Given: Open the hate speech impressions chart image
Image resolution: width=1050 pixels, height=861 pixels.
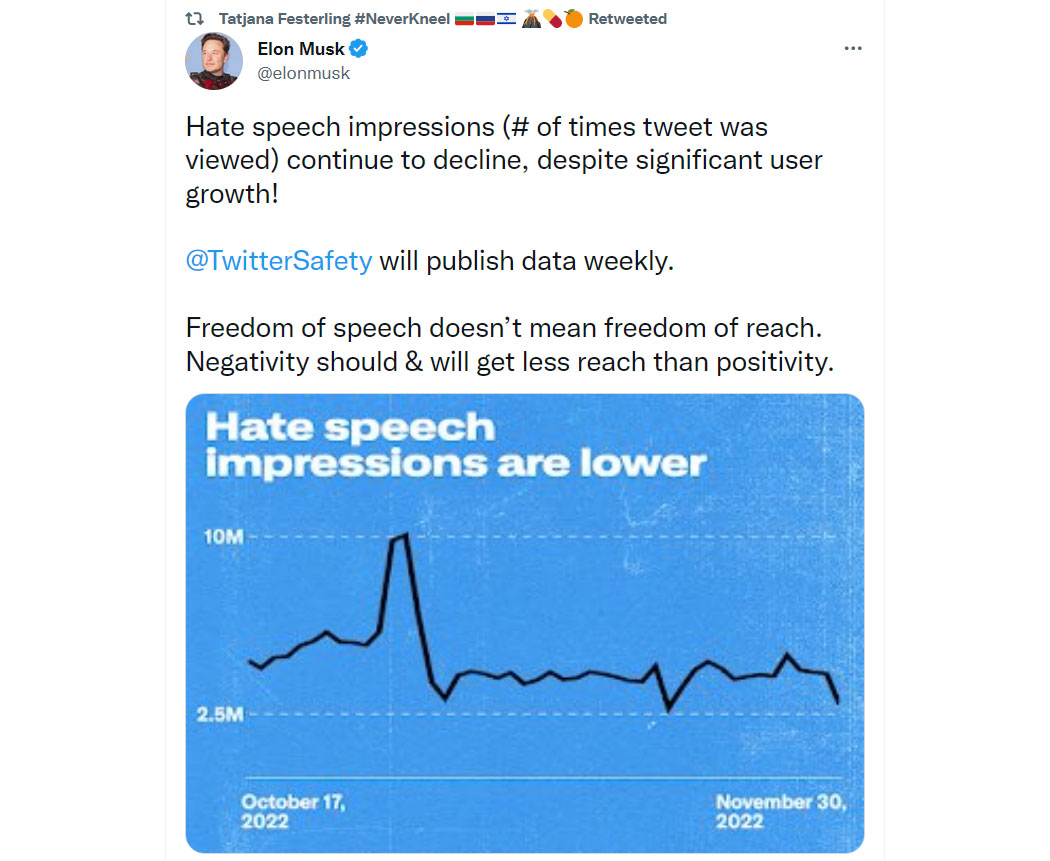Looking at the screenshot, I should pos(524,623).
